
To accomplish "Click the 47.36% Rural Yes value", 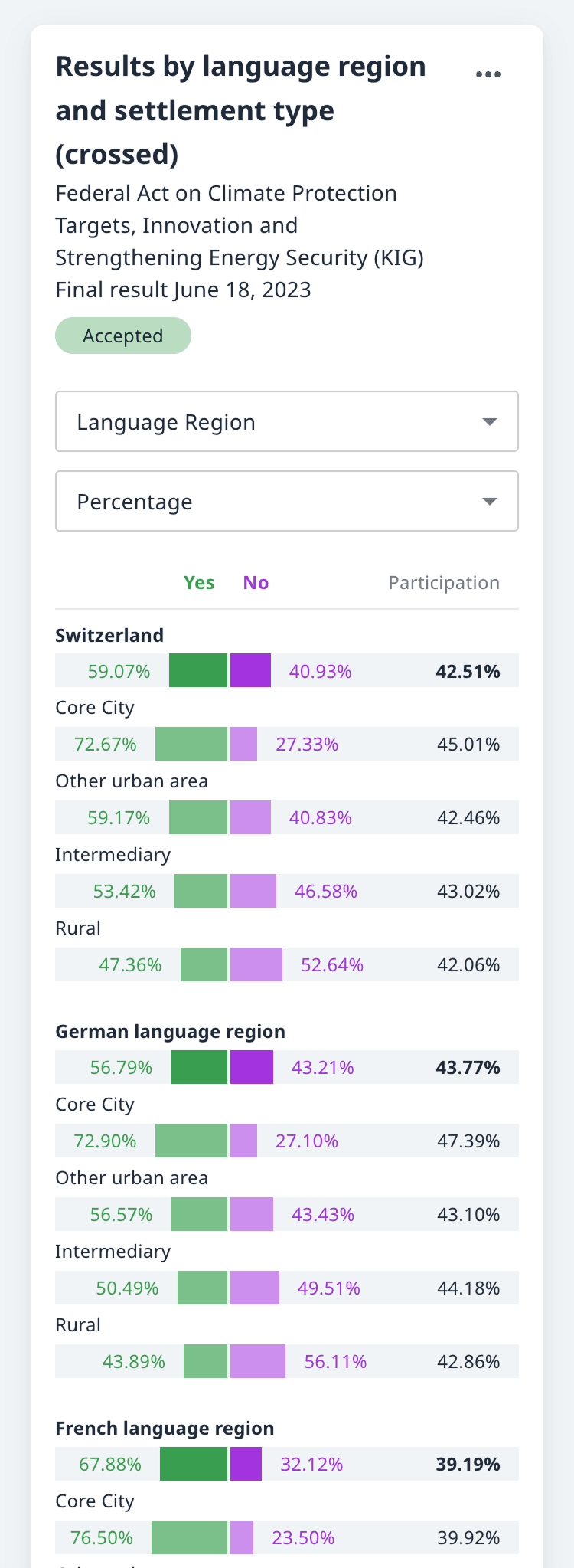I will [x=130, y=964].
